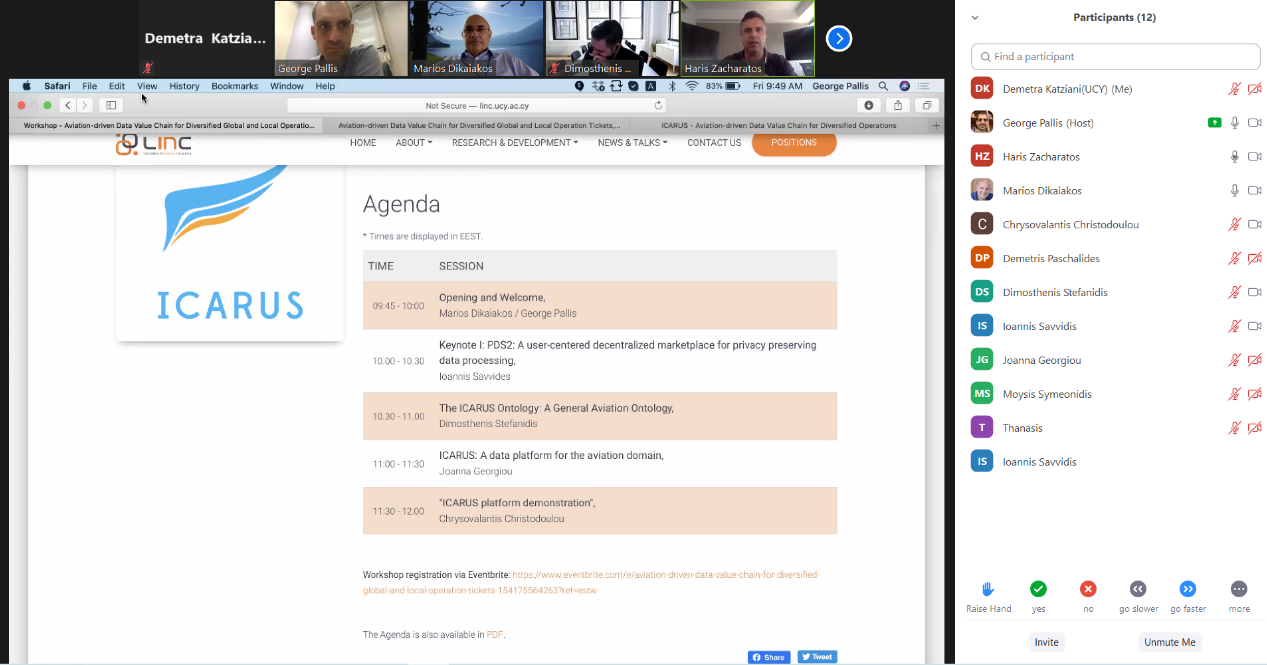Toggle Marios Dikaiakos's microphone icon
The width and height of the screenshot is (1267, 665).
[1235, 191]
